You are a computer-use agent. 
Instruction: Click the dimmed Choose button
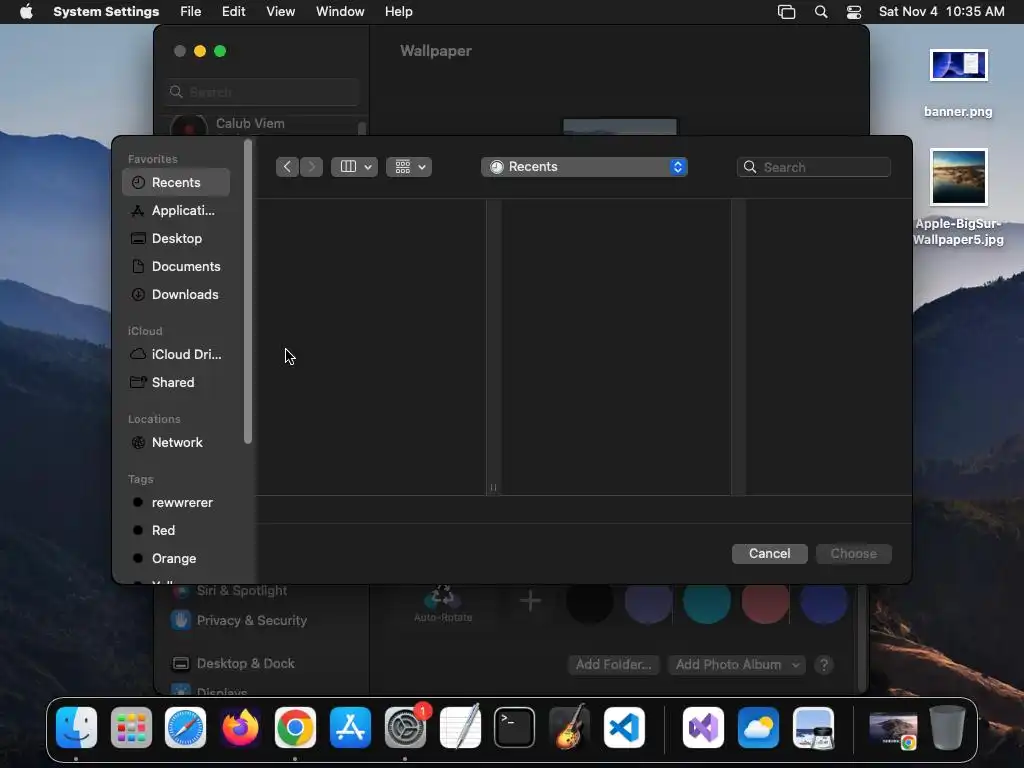854,553
